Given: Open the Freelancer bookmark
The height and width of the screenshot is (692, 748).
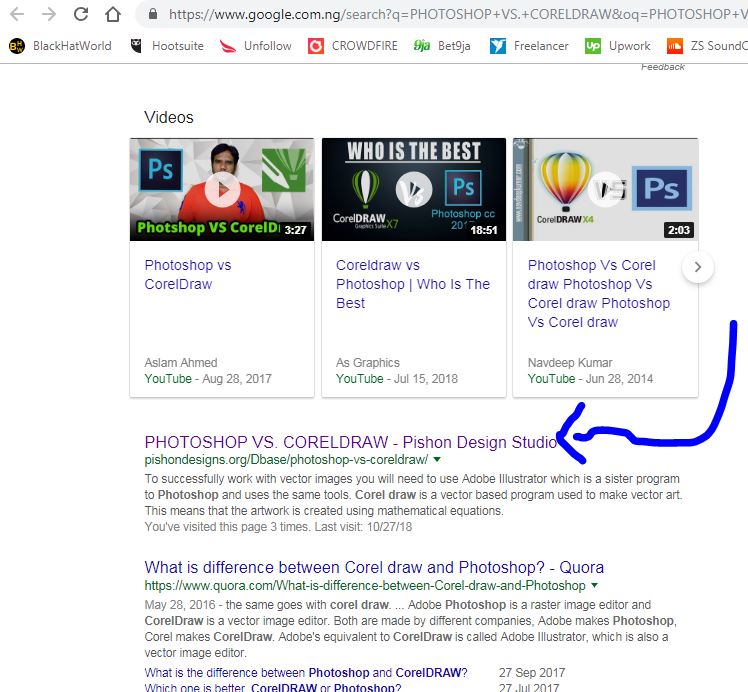Looking at the screenshot, I should coord(529,46).
